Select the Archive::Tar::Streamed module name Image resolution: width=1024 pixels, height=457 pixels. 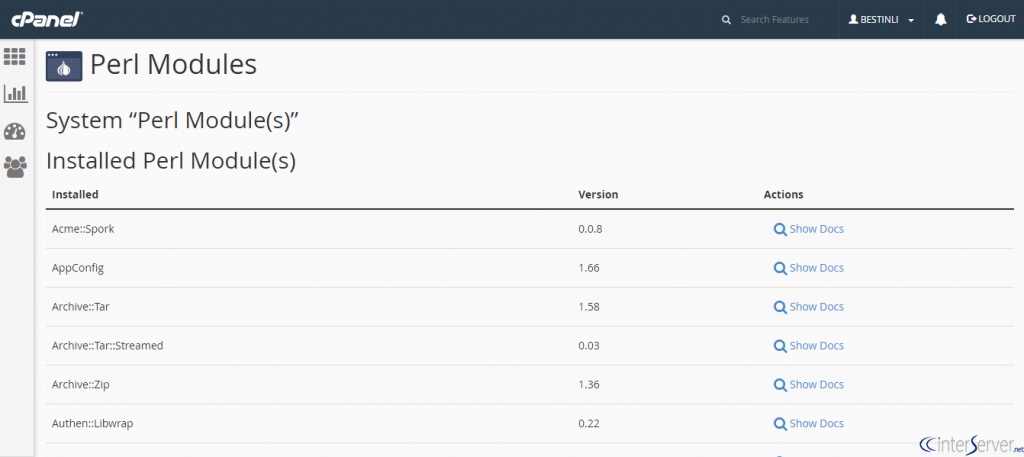[107, 345]
